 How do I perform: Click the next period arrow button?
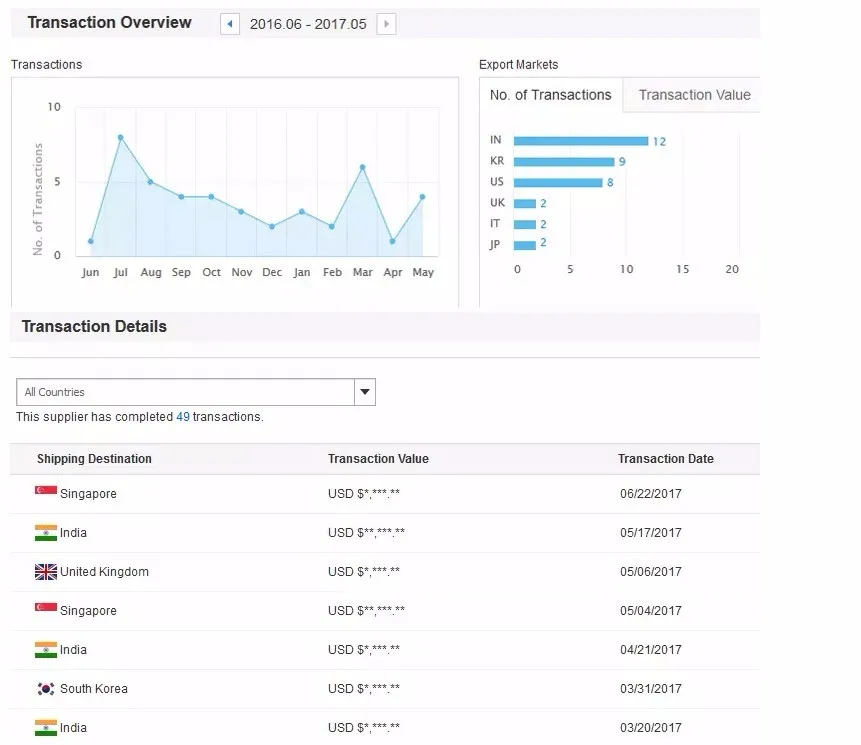tap(386, 24)
